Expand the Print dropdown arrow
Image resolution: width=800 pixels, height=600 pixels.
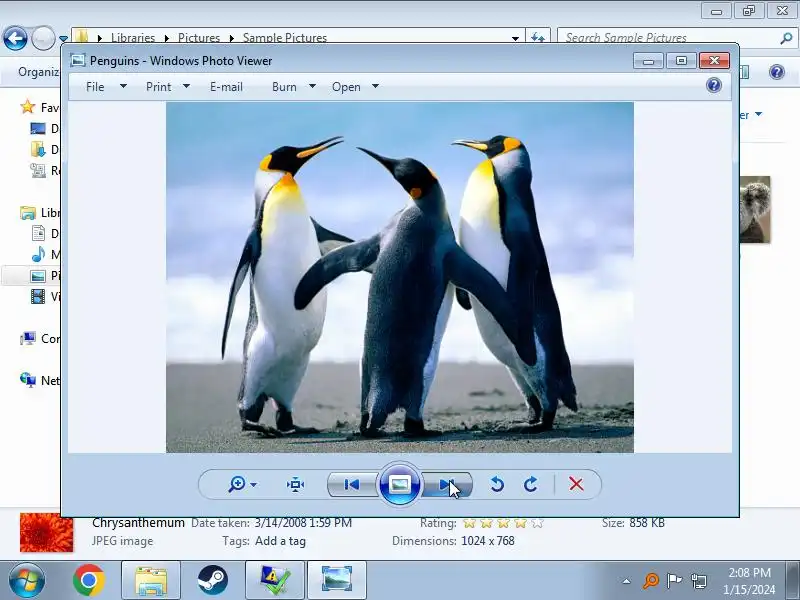[x=186, y=86]
